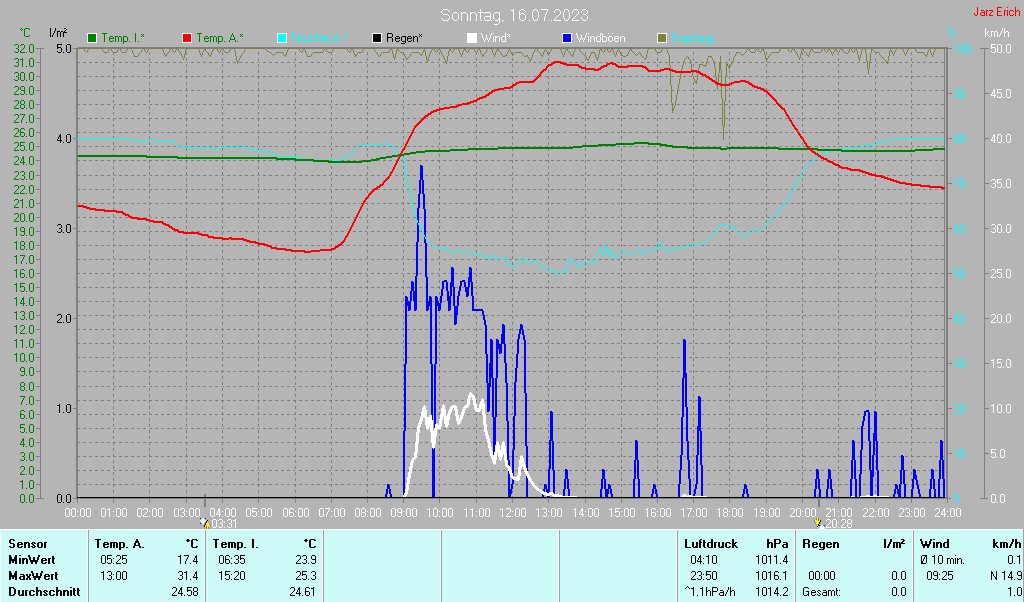Click the '09:00' time axis label
Image resolution: width=1024 pixels, height=602 pixels.
(x=404, y=513)
